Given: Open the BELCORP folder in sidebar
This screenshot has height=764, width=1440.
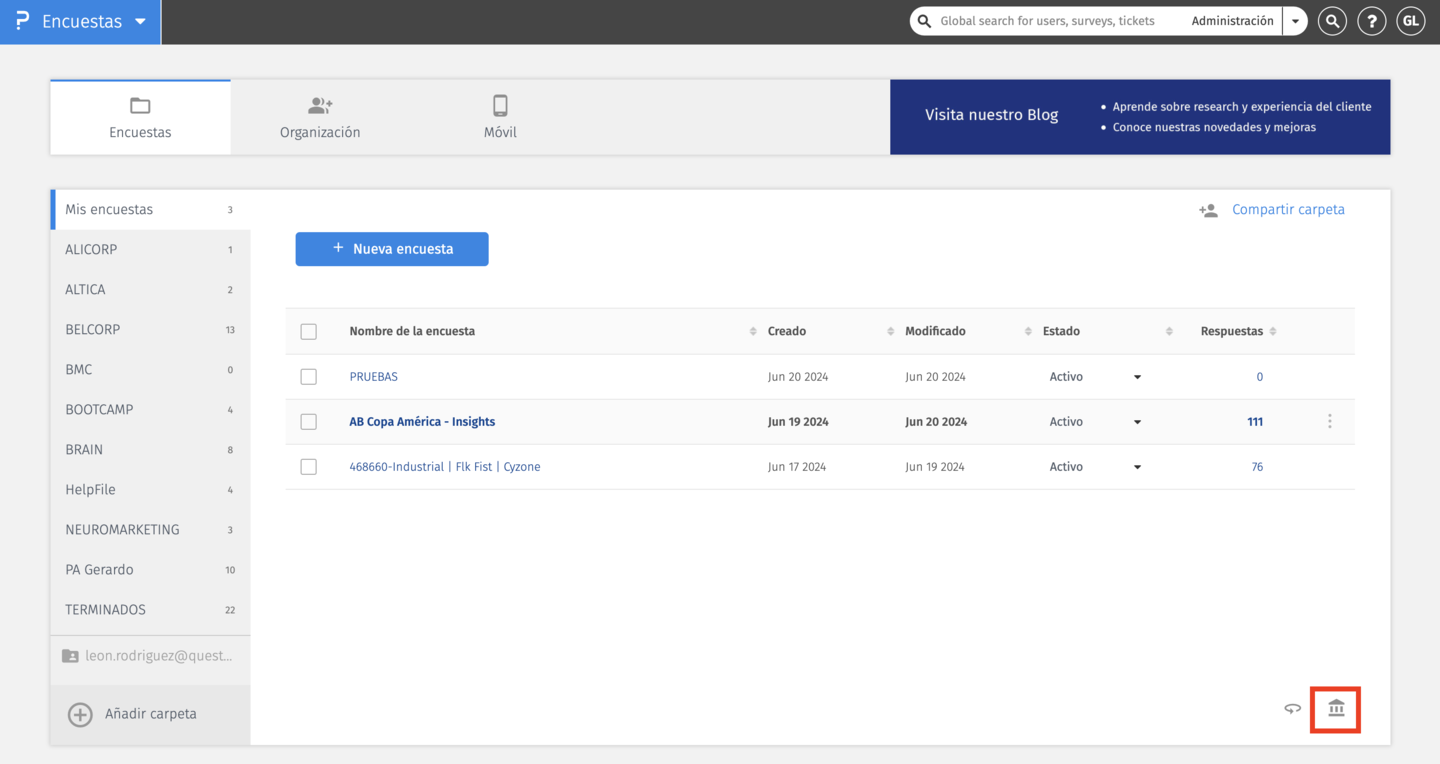Looking at the screenshot, I should tap(93, 330).
